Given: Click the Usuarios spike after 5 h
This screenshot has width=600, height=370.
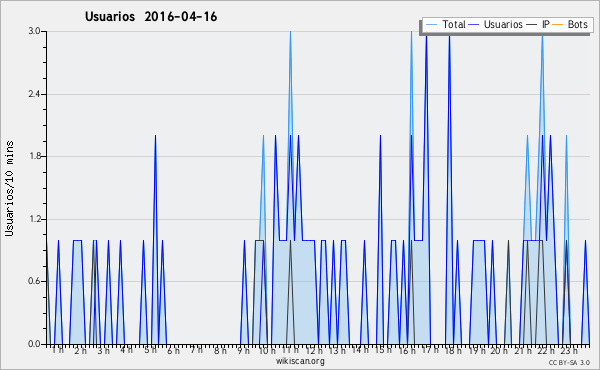Looking at the screenshot, I should coord(155,136).
